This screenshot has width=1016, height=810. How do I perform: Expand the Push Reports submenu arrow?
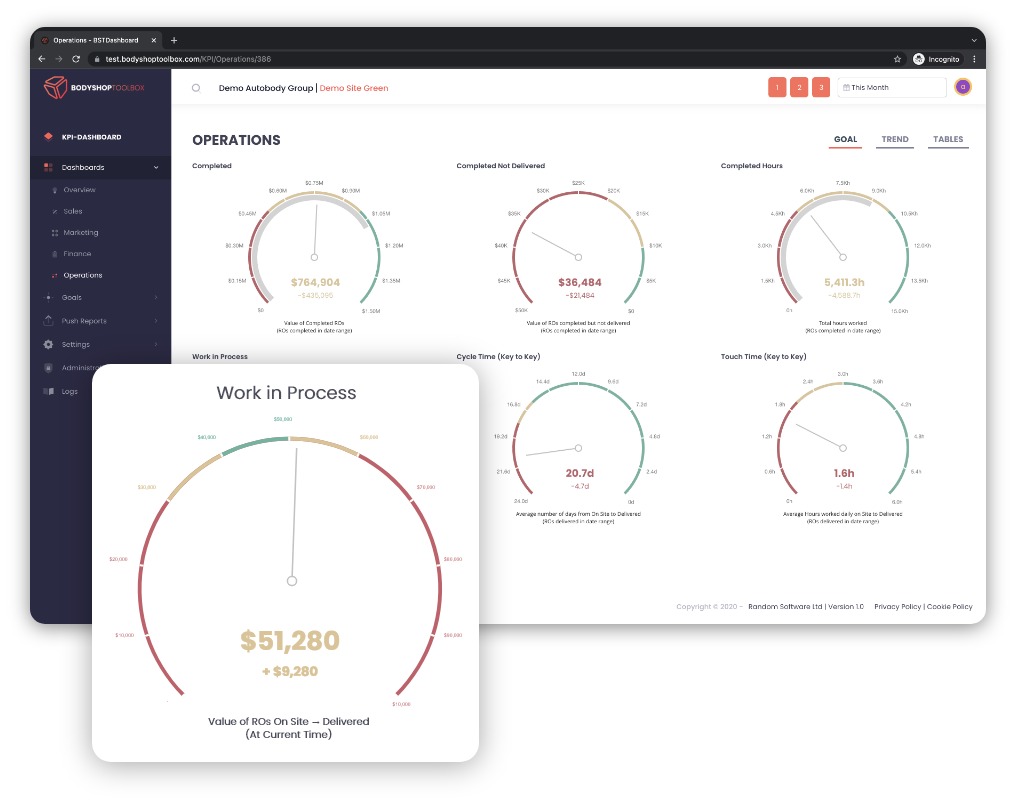pyautogui.click(x=156, y=321)
